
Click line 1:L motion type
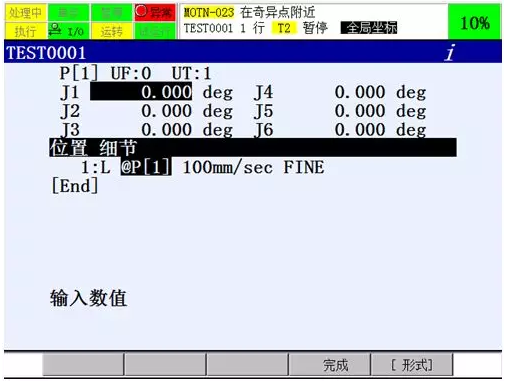(96, 167)
